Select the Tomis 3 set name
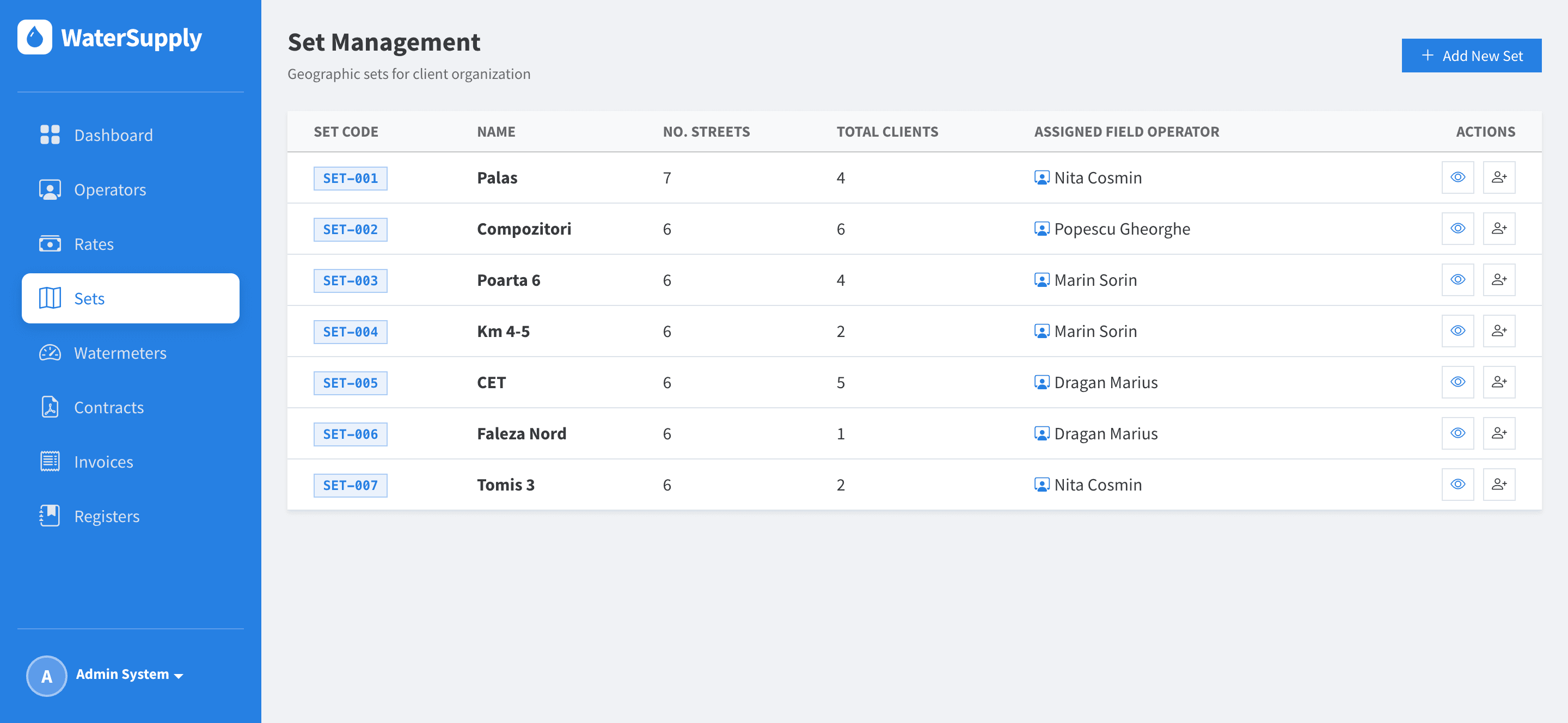The image size is (1568, 723). tap(505, 485)
